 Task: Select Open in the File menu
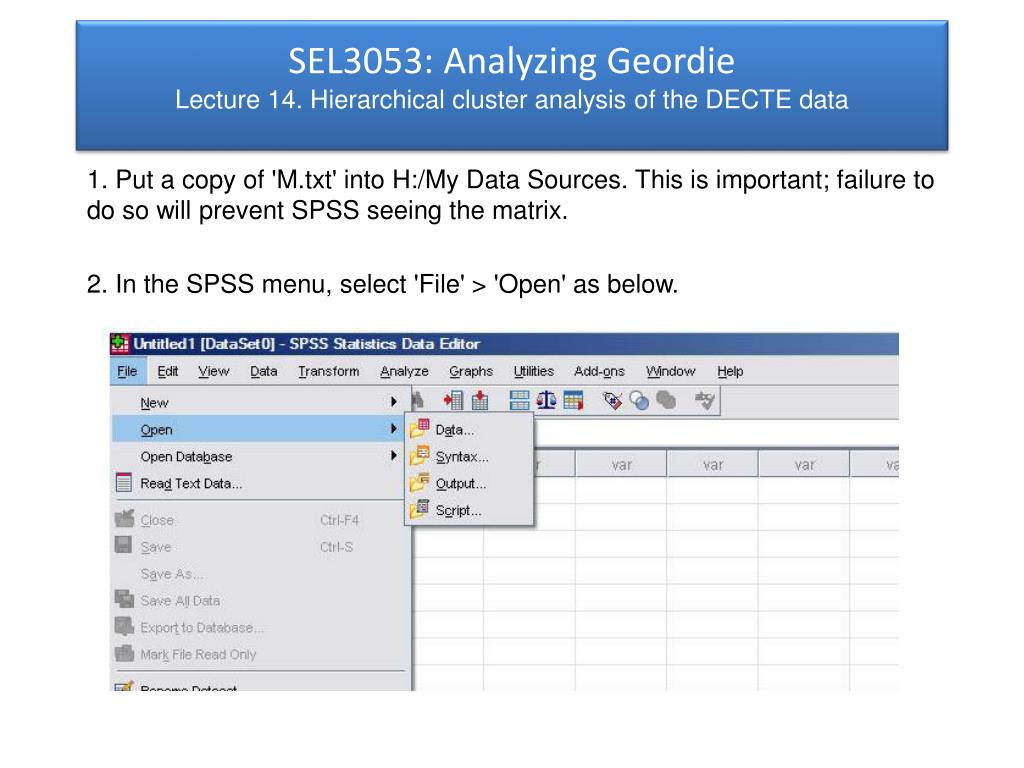coord(262,429)
